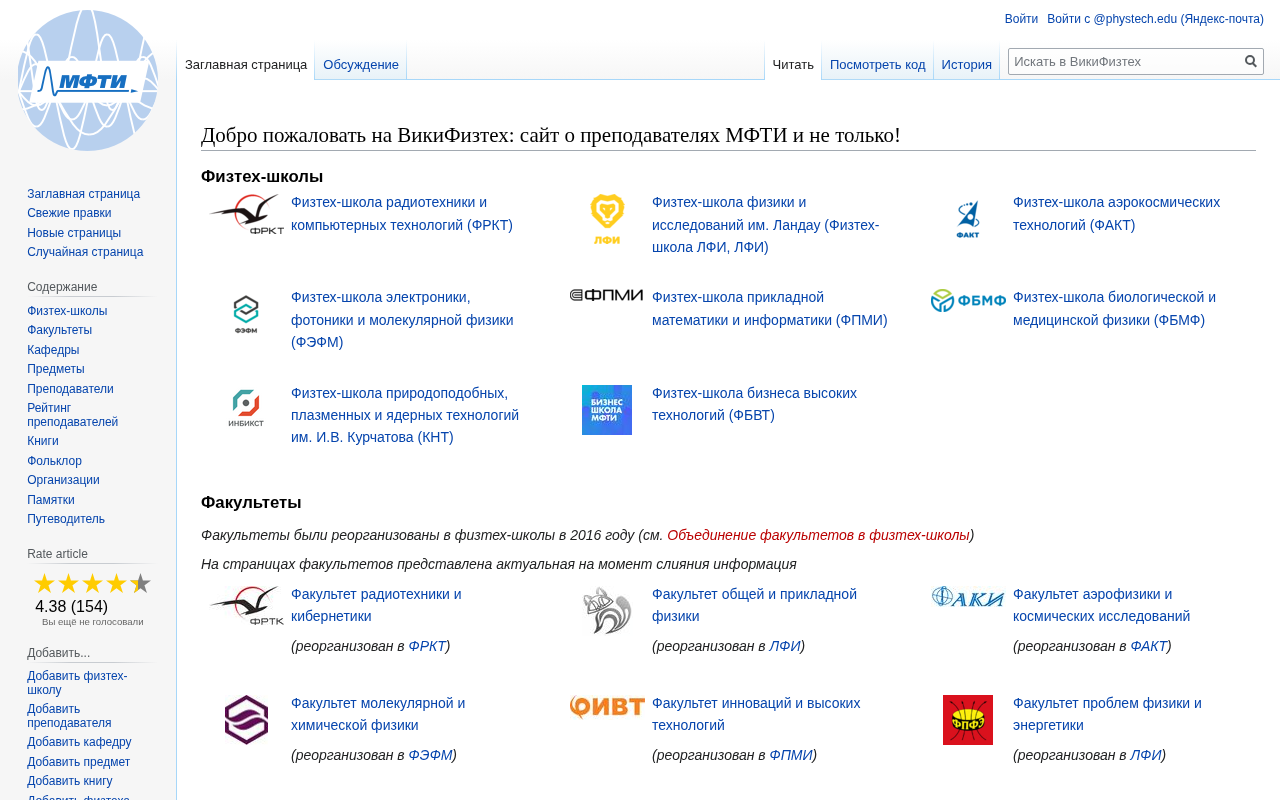1280x800 pixels.
Task: Switch to the Обсуждение tab
Action: [361, 64]
